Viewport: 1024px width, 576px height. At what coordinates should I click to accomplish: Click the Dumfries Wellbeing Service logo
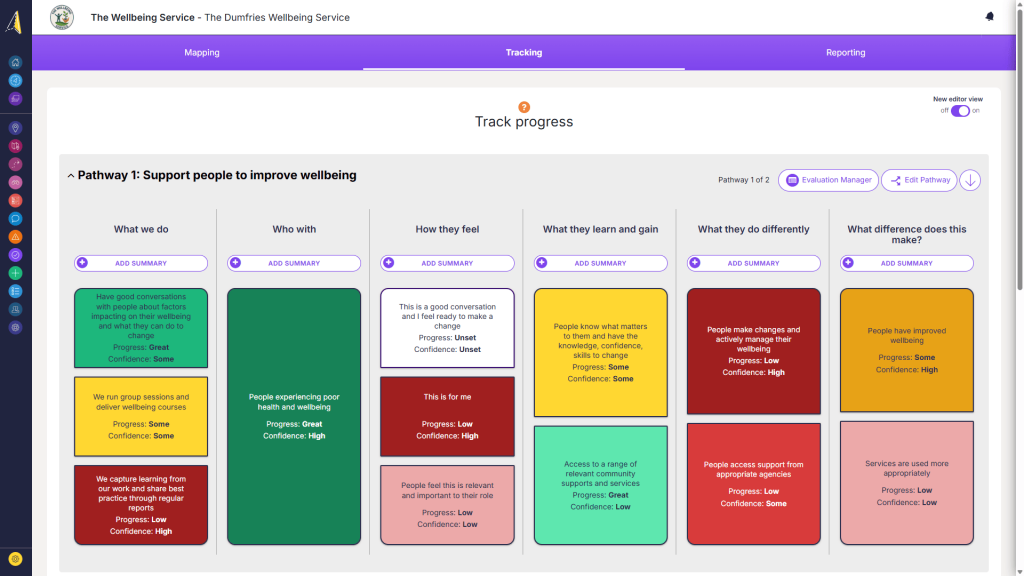[x=62, y=17]
